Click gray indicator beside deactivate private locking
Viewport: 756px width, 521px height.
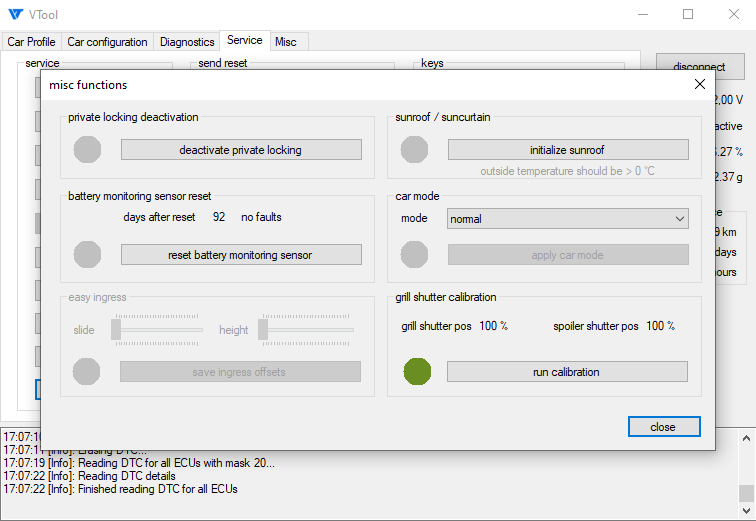[88, 150]
